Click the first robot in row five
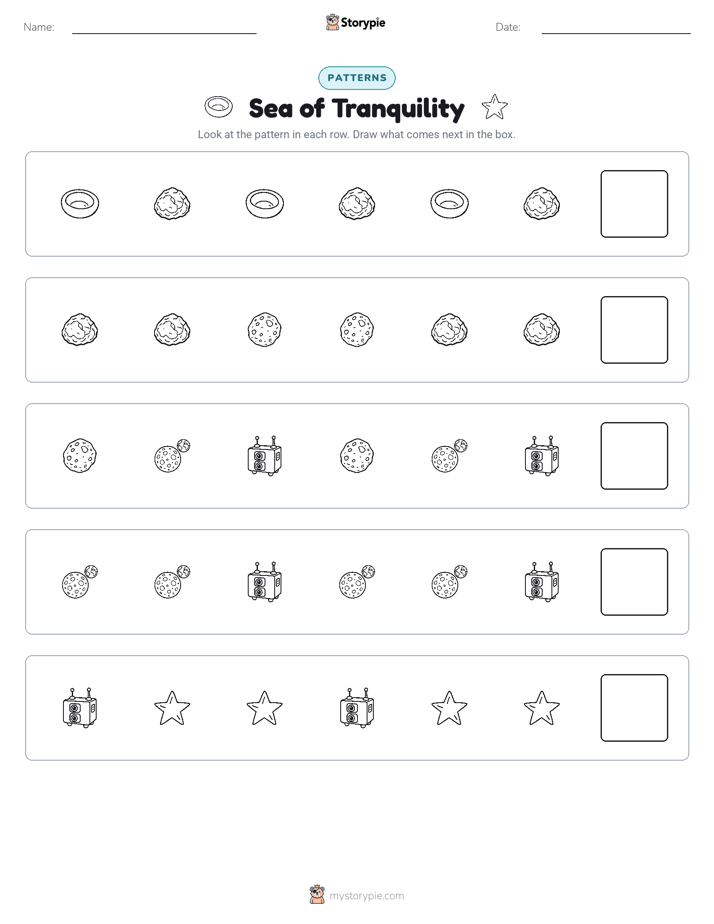 (x=80, y=708)
